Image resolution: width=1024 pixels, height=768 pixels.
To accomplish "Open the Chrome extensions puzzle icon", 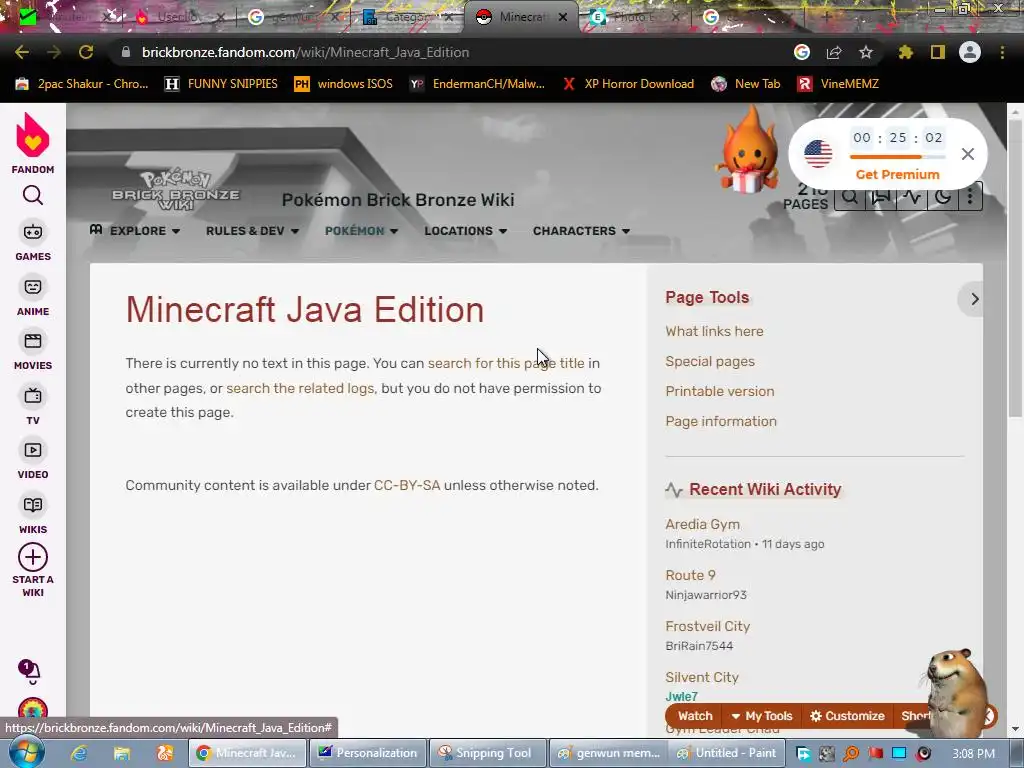I will [x=905, y=52].
